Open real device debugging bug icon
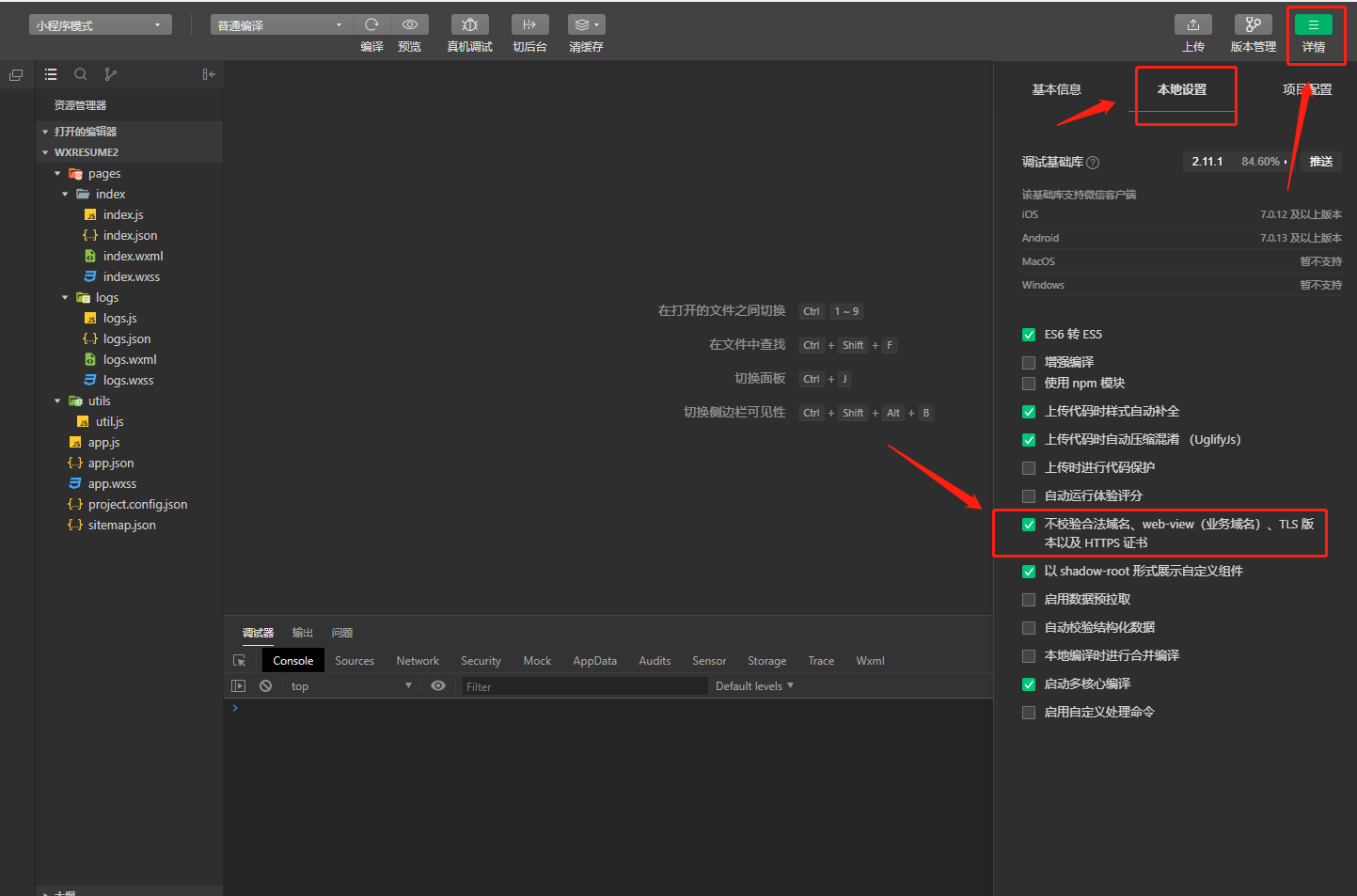The height and width of the screenshot is (896, 1357). click(470, 24)
